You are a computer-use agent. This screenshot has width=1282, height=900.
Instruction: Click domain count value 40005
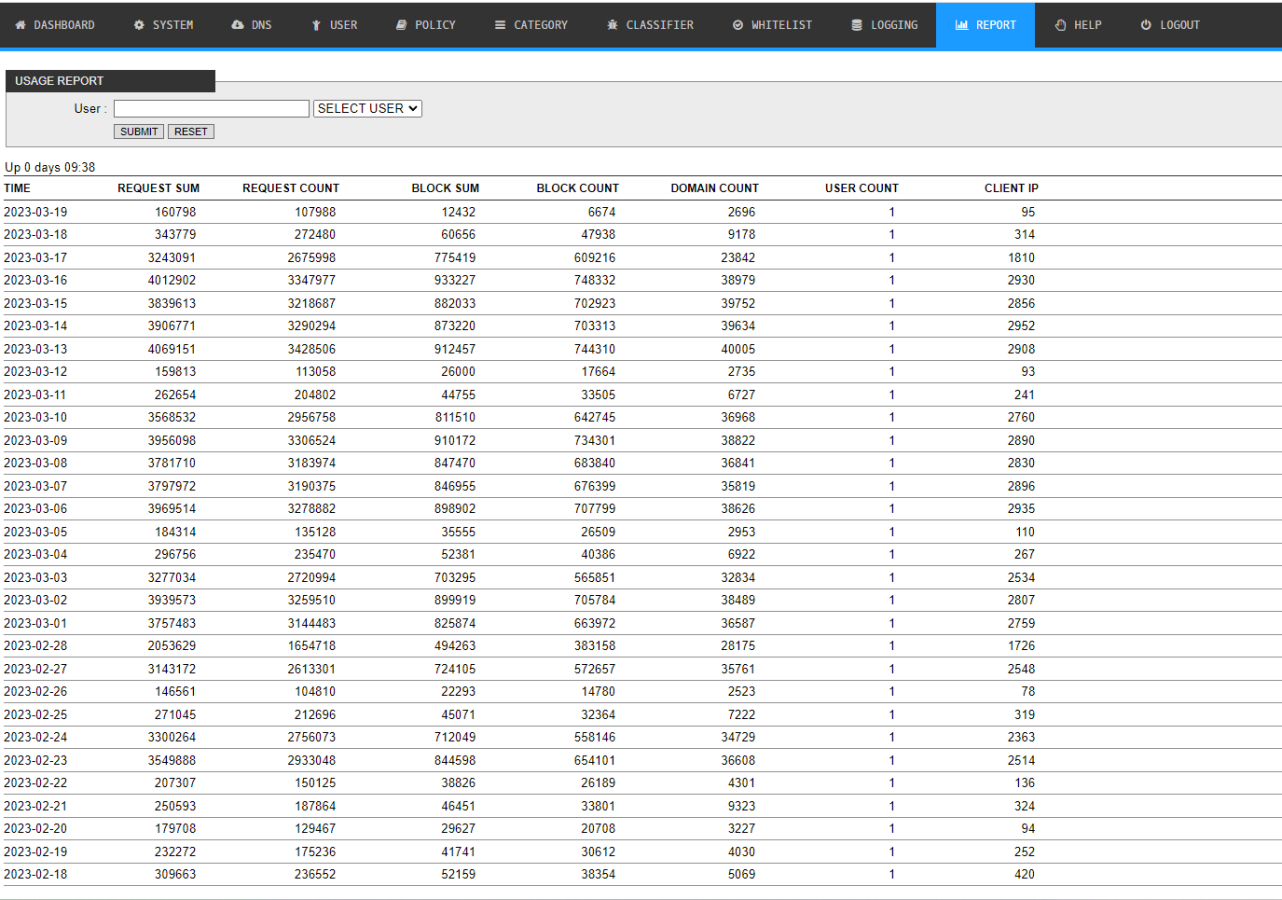(x=738, y=349)
